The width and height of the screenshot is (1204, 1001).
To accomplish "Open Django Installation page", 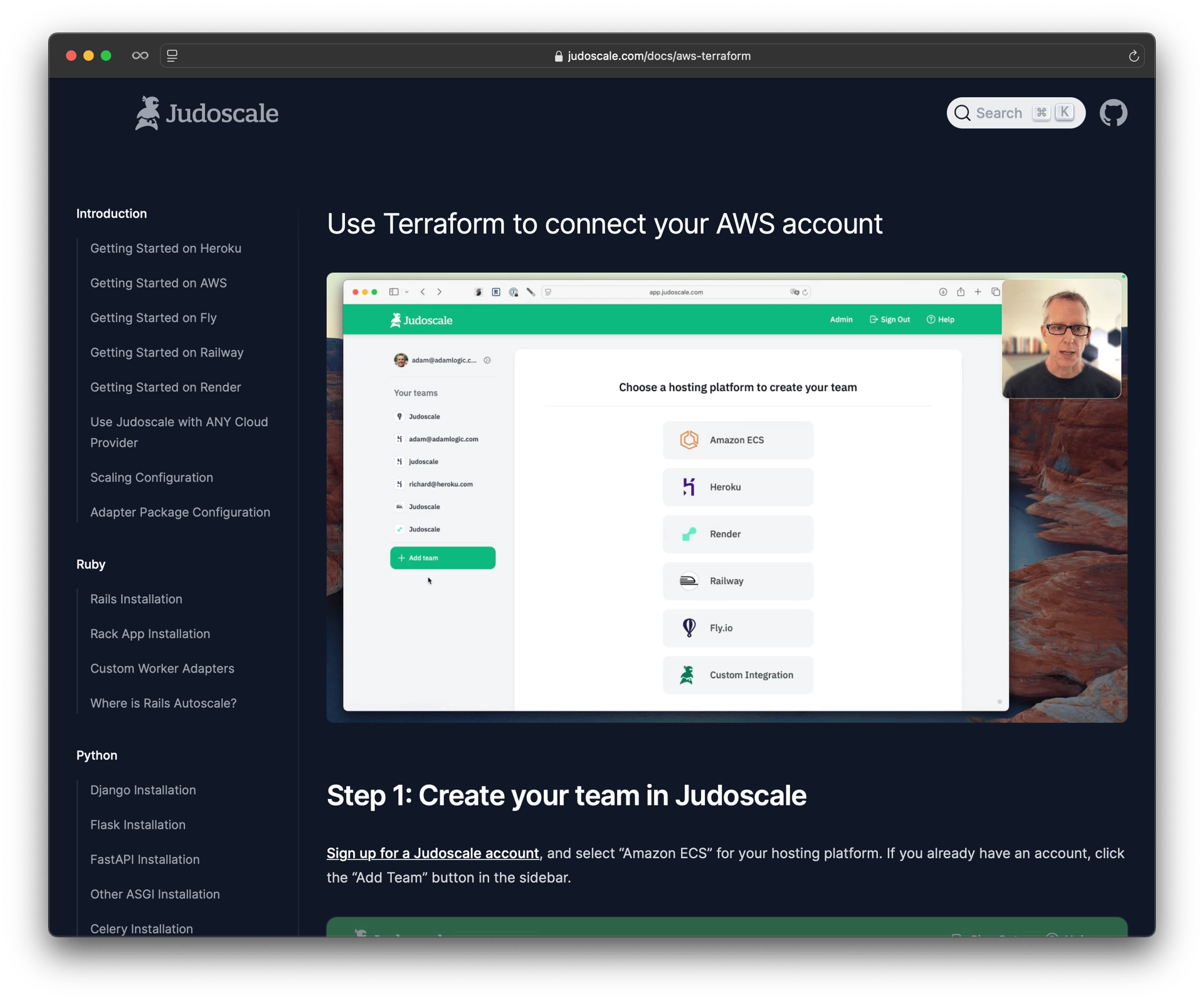I will [x=143, y=790].
